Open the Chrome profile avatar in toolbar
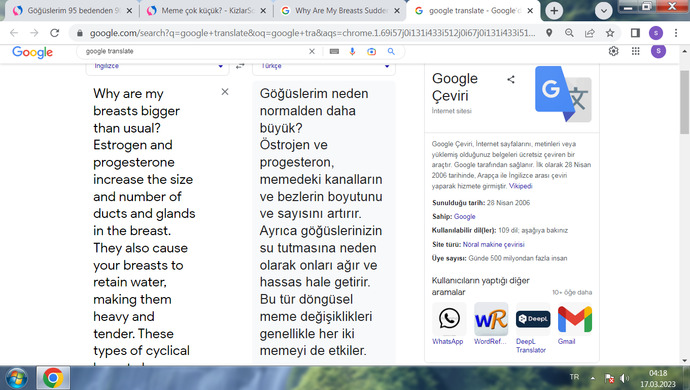The width and height of the screenshot is (690, 390). tap(656, 33)
